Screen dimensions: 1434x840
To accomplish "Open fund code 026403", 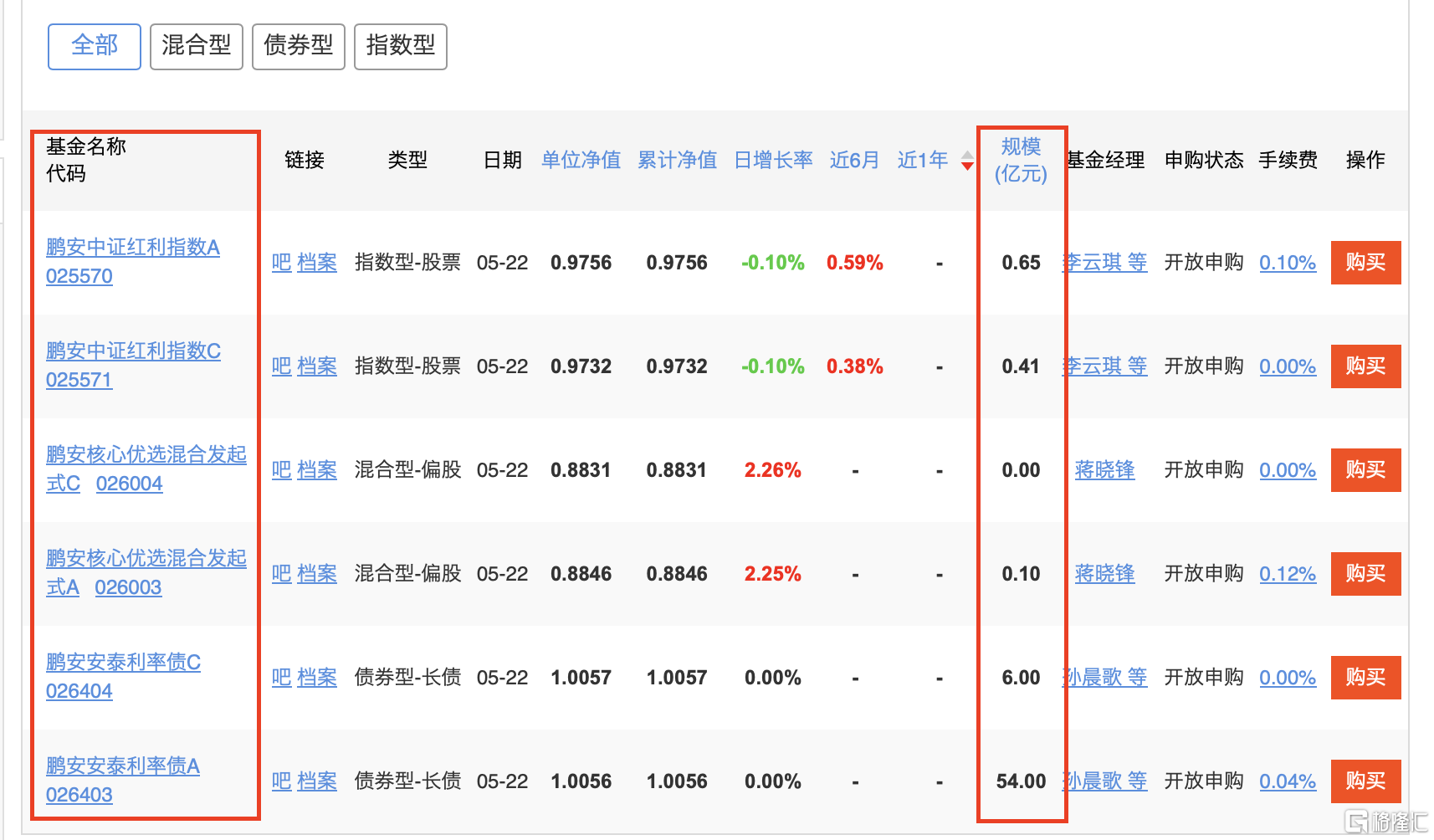I will (79, 795).
